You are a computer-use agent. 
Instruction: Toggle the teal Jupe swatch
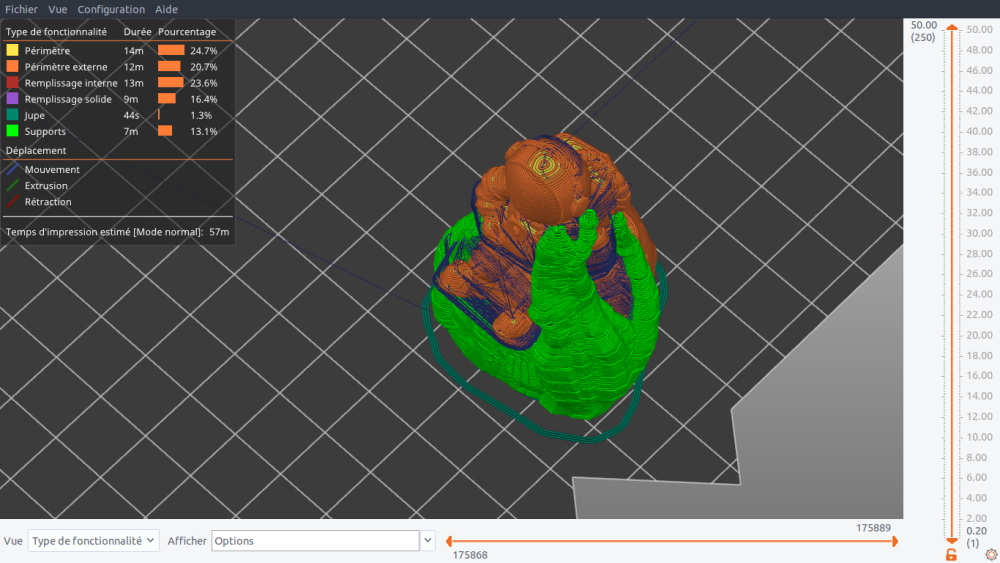[12, 115]
